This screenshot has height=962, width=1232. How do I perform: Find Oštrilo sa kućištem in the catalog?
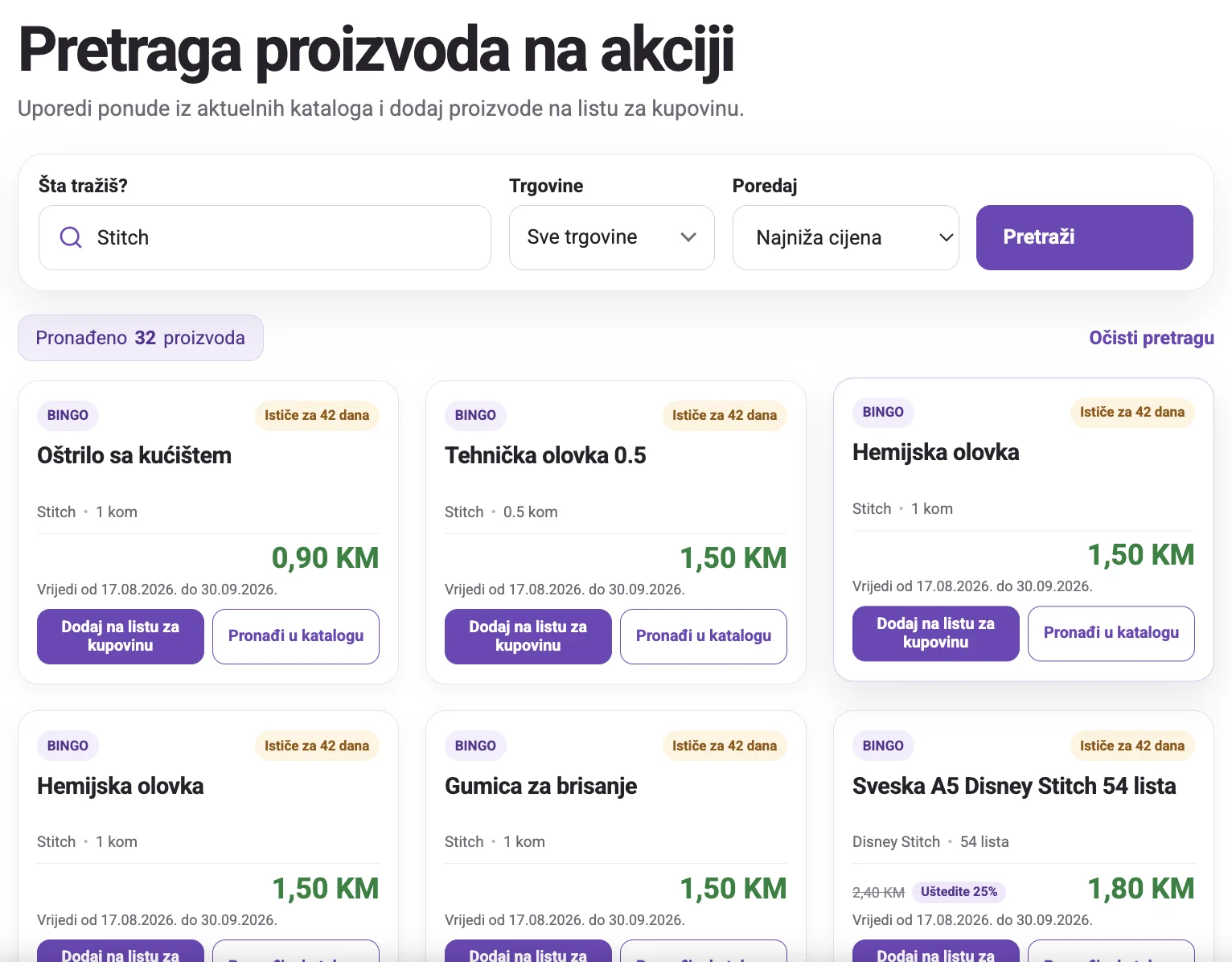296,636
